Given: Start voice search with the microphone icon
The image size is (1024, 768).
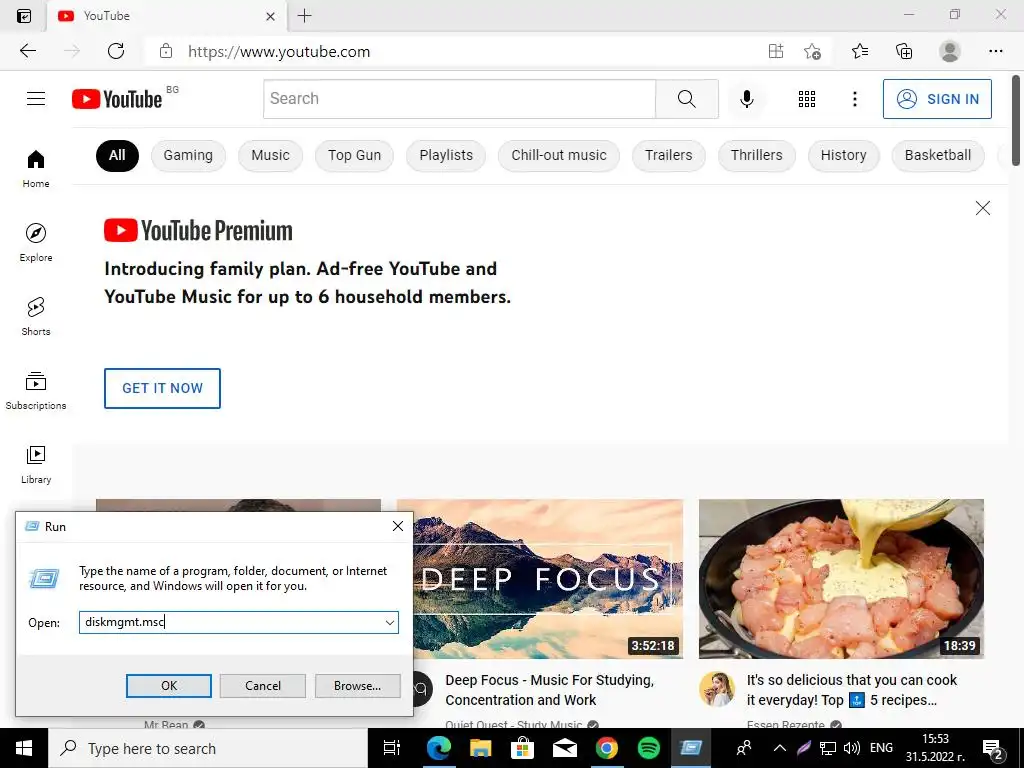Looking at the screenshot, I should click(x=746, y=99).
